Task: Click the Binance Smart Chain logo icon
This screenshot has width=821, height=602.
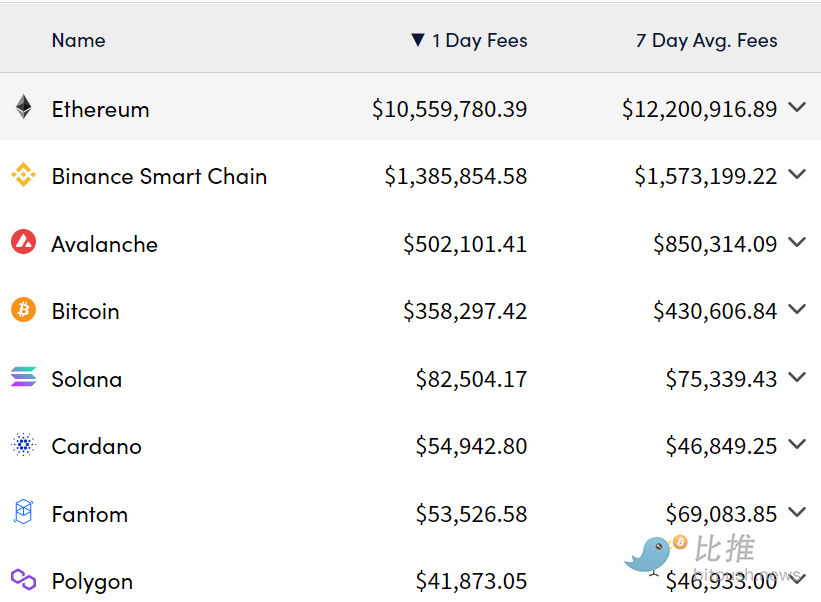Action: point(24,175)
